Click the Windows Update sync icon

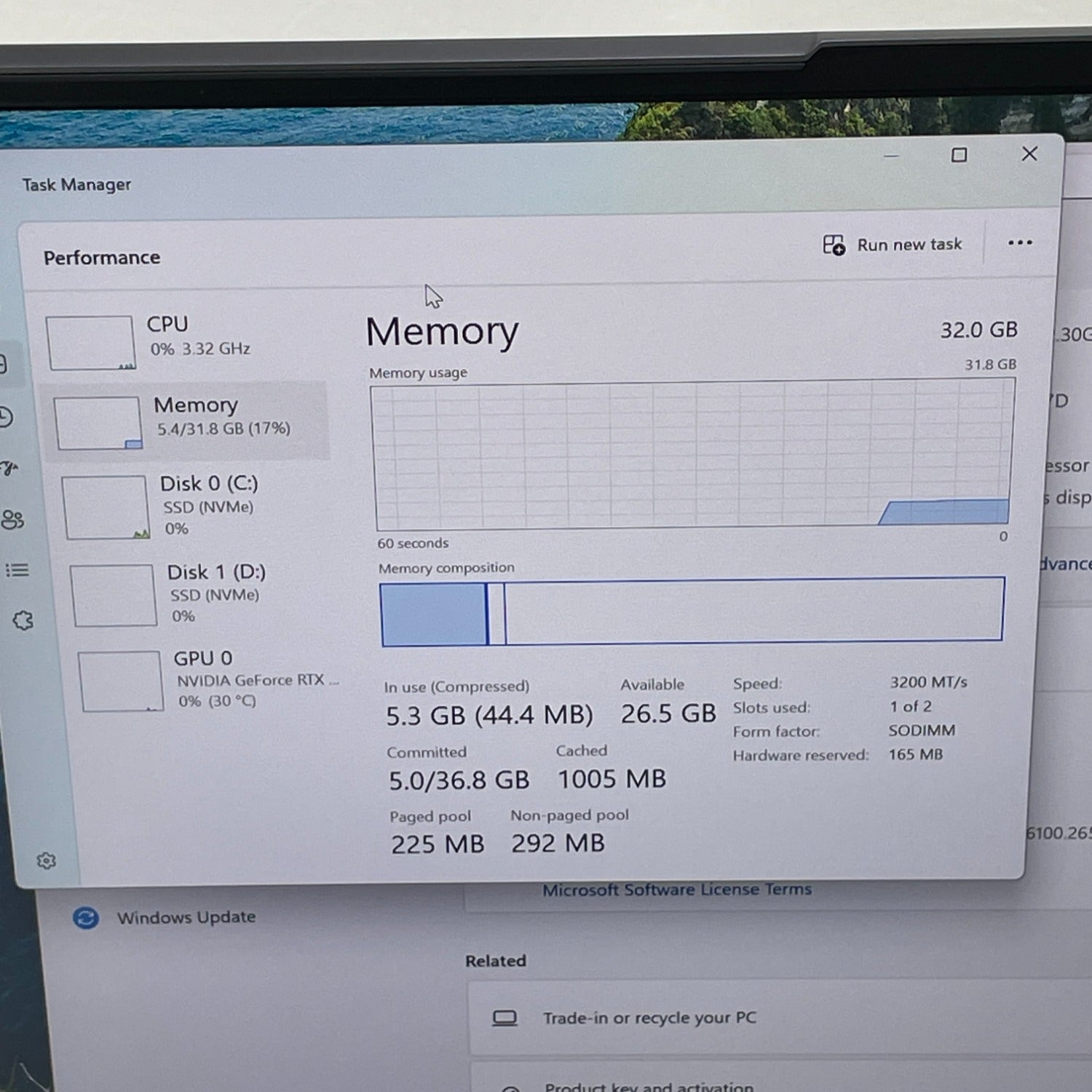(85, 918)
